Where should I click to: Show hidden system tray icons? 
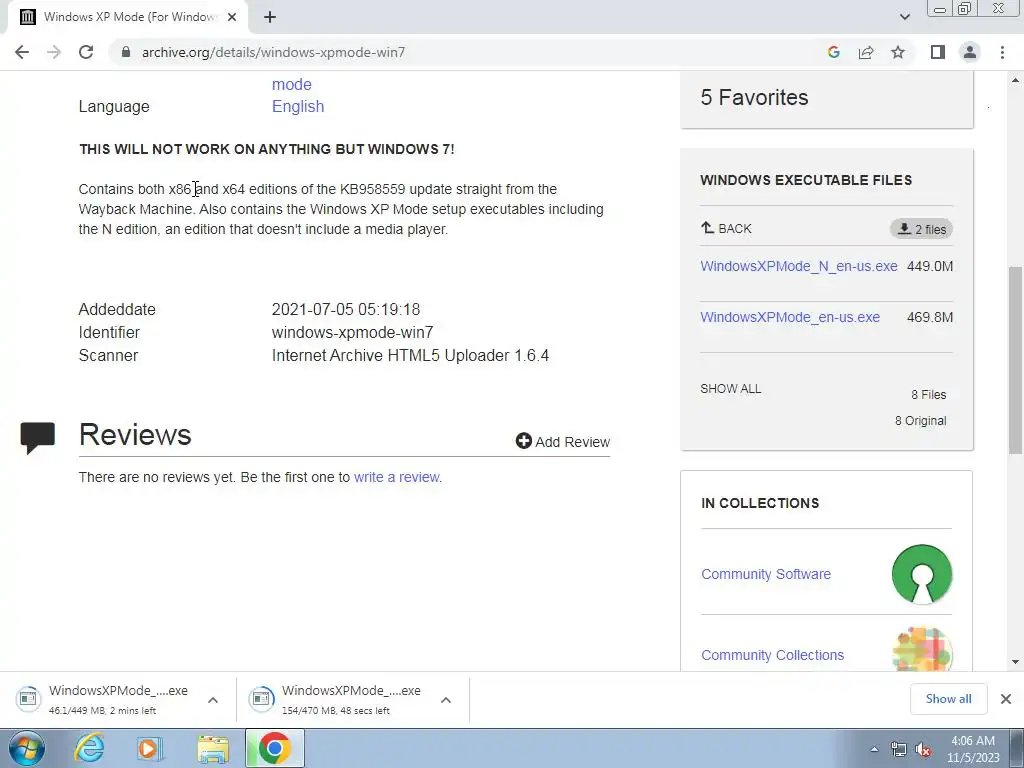click(874, 749)
